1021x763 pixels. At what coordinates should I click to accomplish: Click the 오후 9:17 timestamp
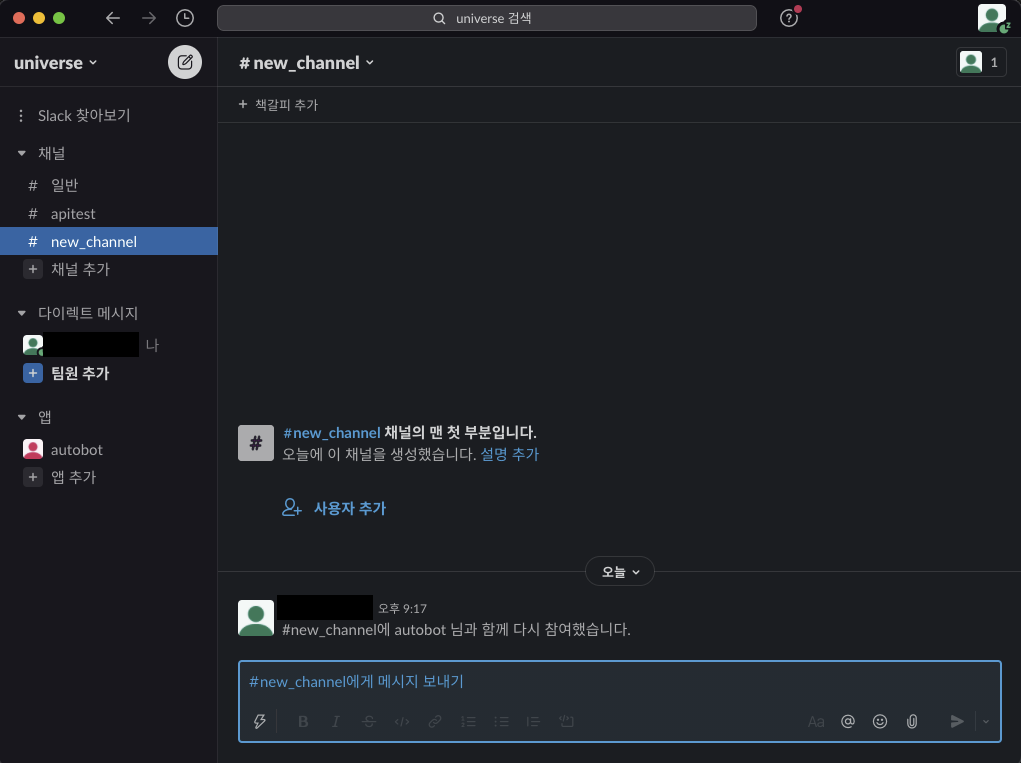[x=402, y=608]
